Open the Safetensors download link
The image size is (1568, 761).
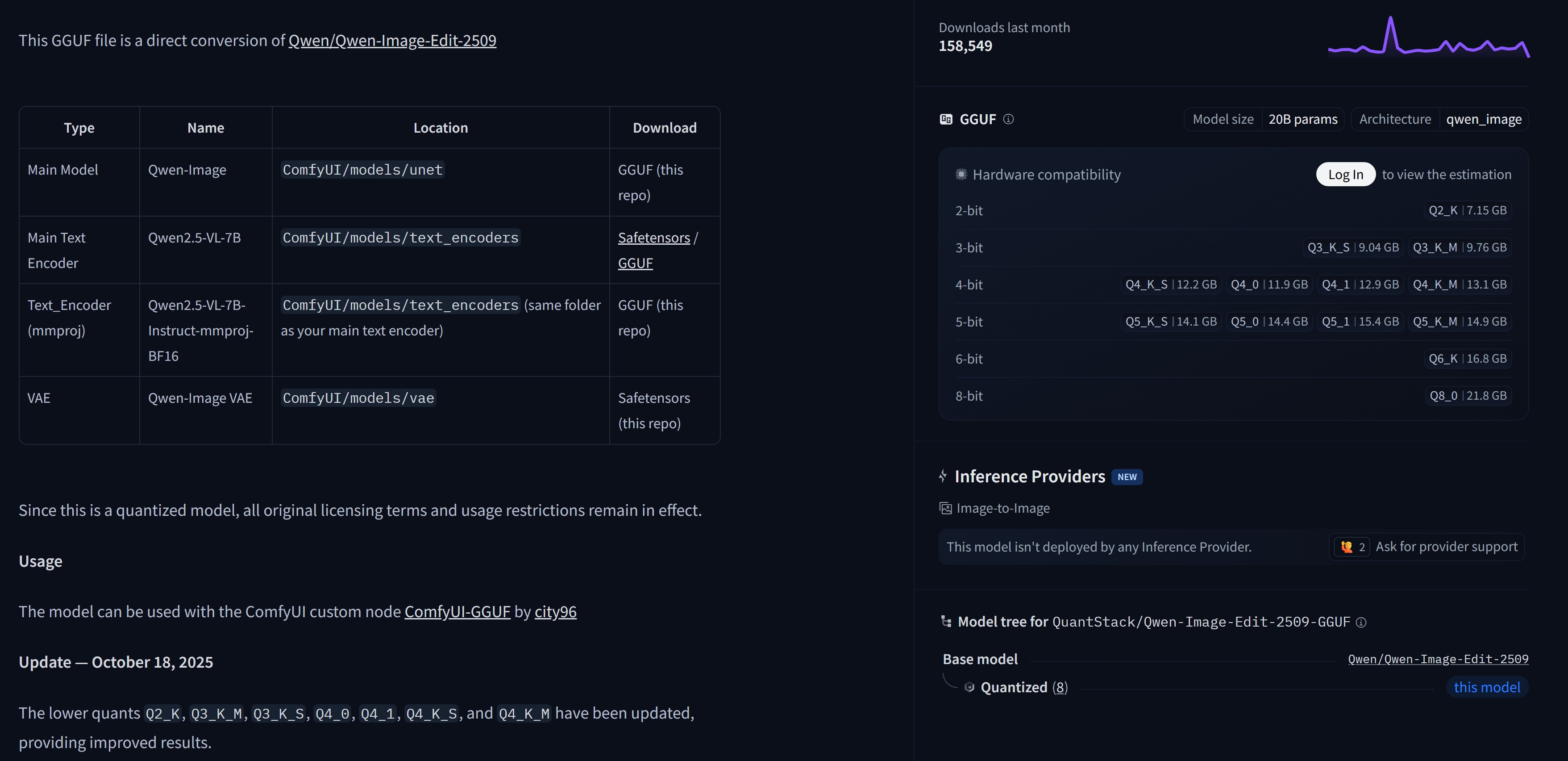(x=654, y=238)
